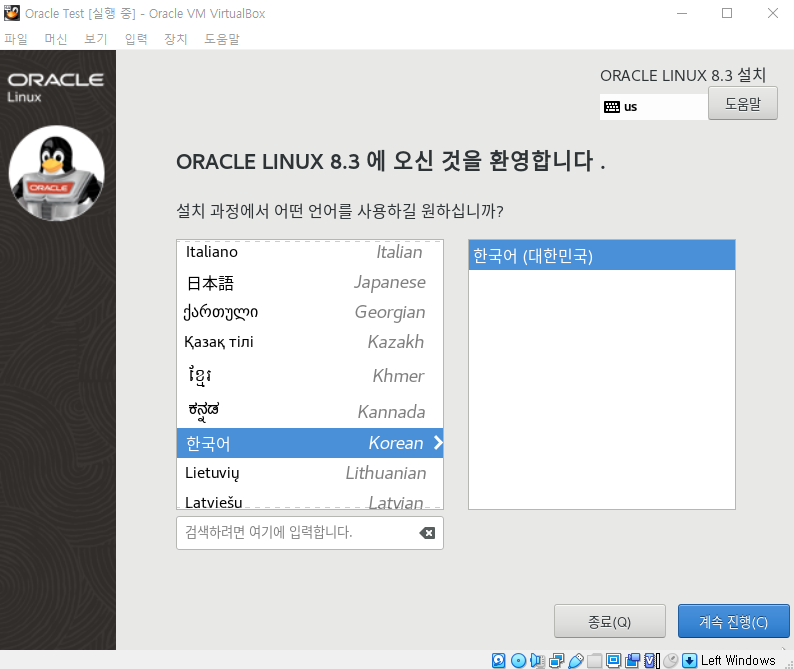The height and width of the screenshot is (669, 794).
Task: Open the 장치 menu
Action: point(176,39)
